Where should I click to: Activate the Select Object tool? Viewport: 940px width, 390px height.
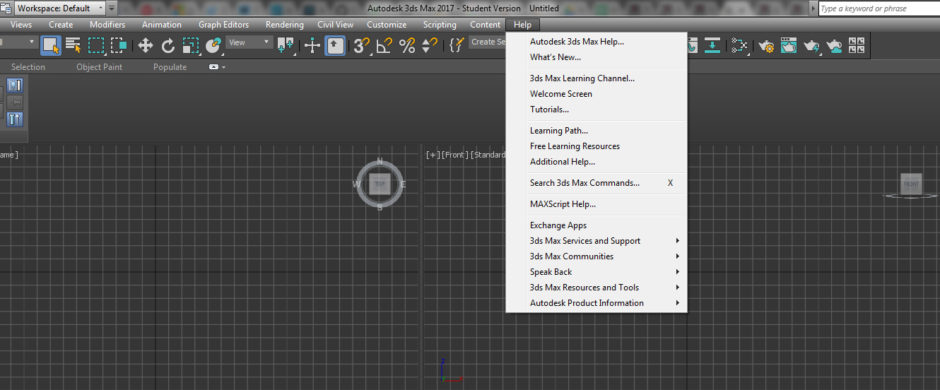pyautogui.click(x=52, y=46)
